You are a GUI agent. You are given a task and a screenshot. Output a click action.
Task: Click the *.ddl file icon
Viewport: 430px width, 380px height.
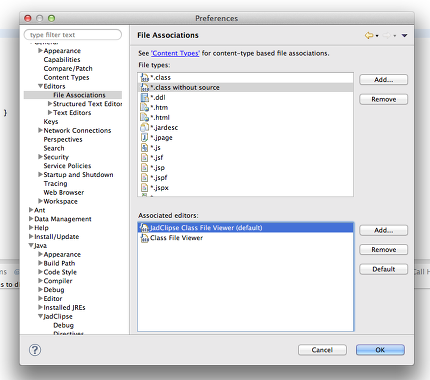tap(144, 98)
